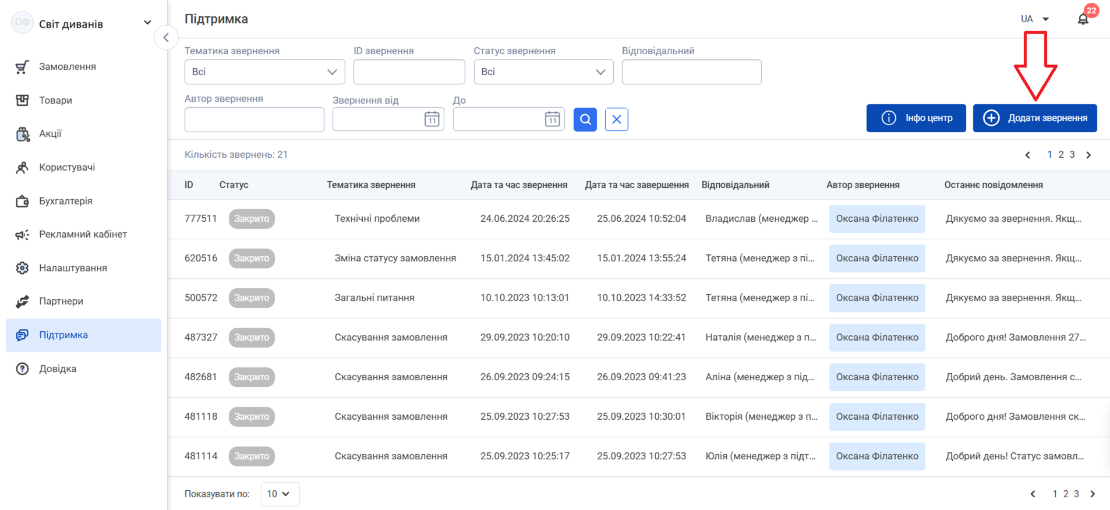Image resolution: width=1110 pixels, height=510 pixels.
Task: Click the Користувачі people icon
Action: click(21, 168)
